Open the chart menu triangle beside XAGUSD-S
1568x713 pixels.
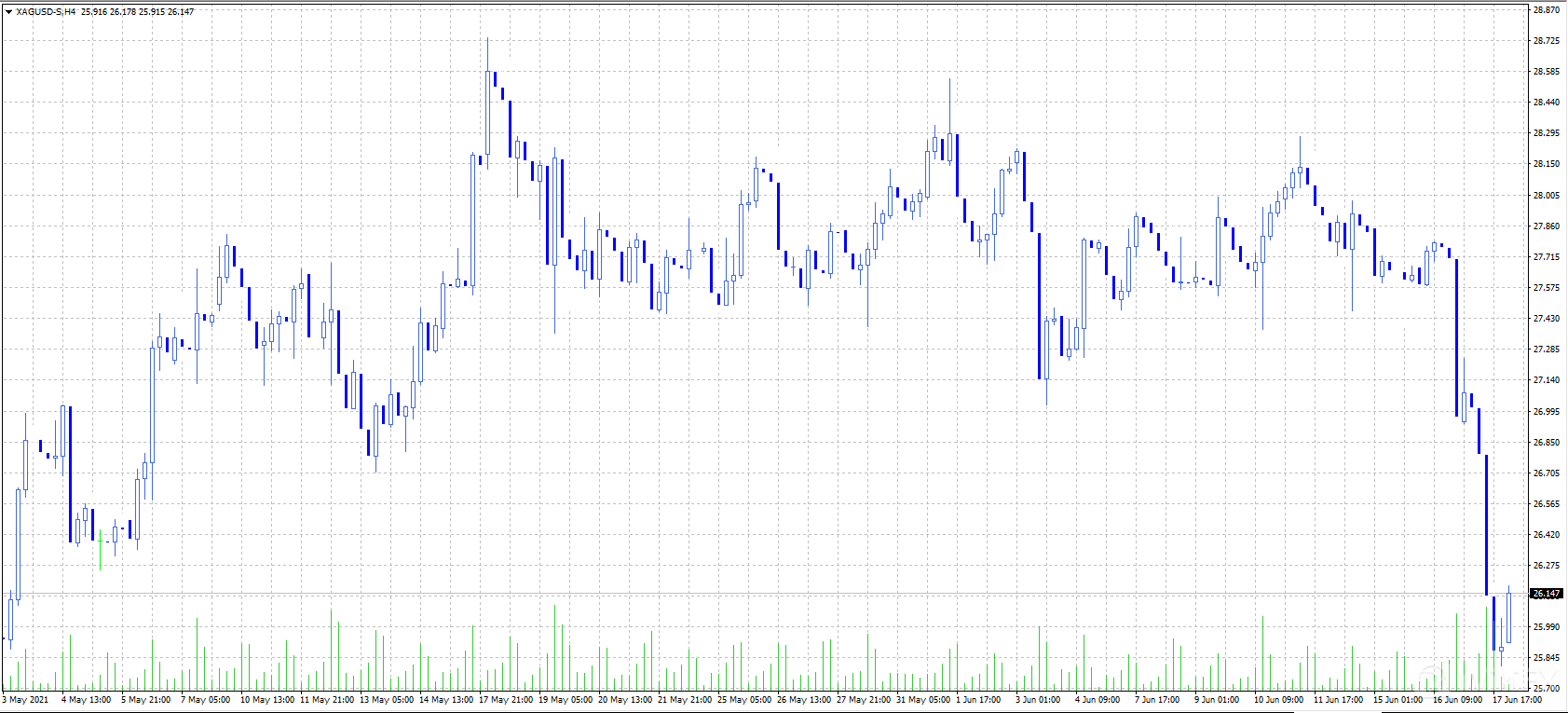[x=8, y=12]
